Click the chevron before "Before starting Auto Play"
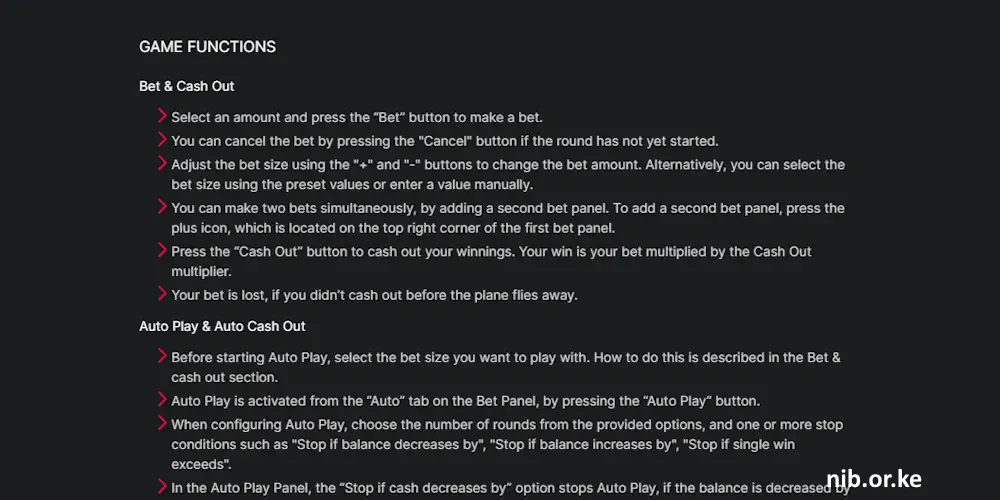The image size is (1000, 500). [x=162, y=356]
